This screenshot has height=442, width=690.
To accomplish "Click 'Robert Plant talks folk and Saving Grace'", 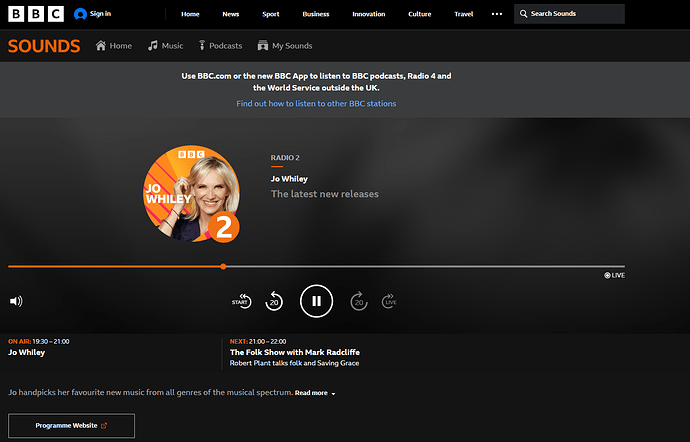I will (x=294, y=363).
